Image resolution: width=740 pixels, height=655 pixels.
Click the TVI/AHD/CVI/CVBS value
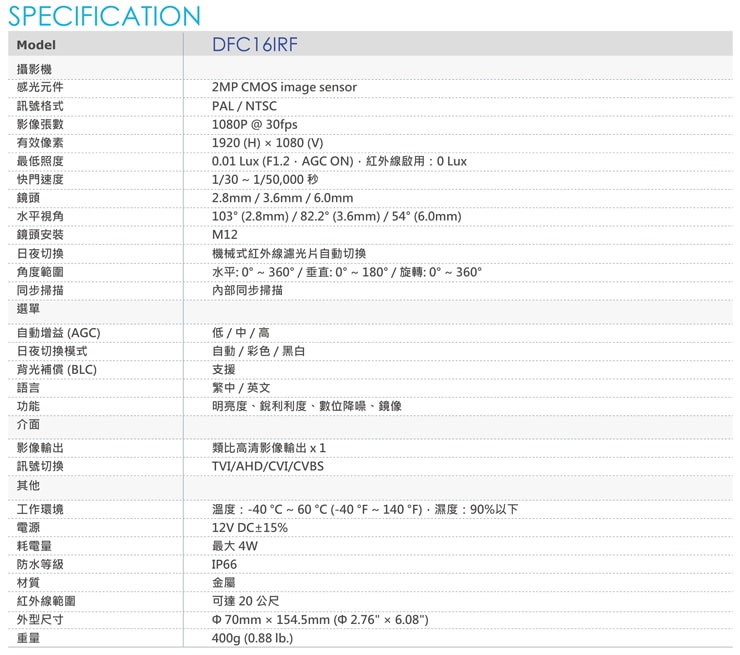tap(268, 466)
